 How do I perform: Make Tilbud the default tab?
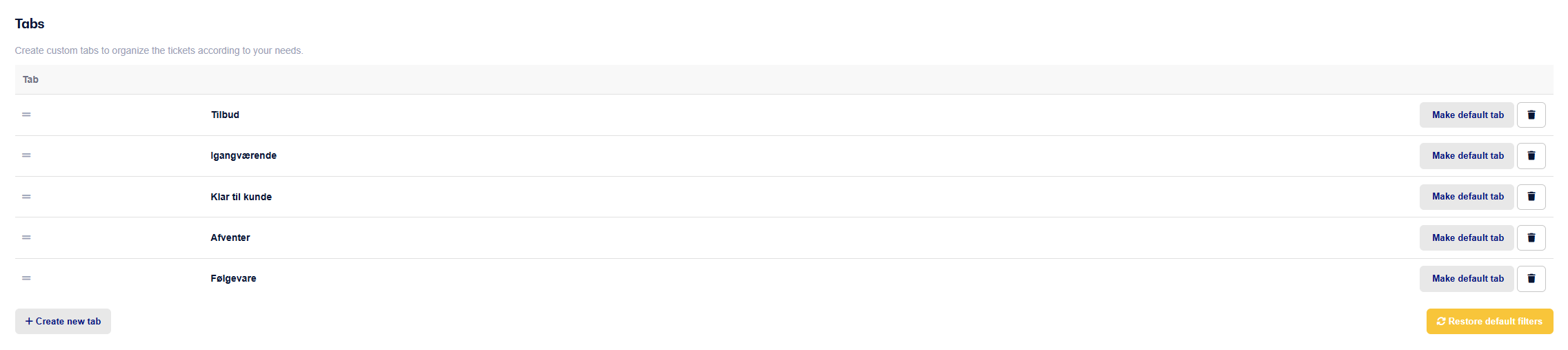pos(1467,115)
